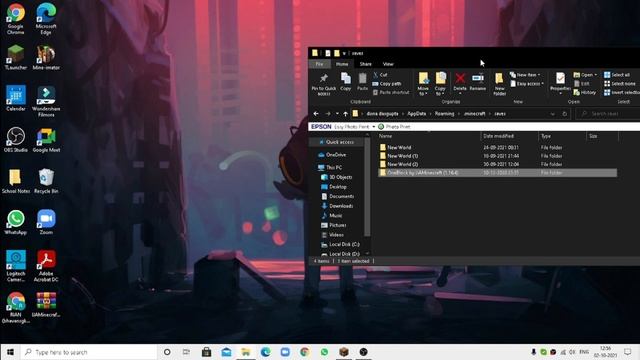Open WhatsApp desktop shortcut

16,222
